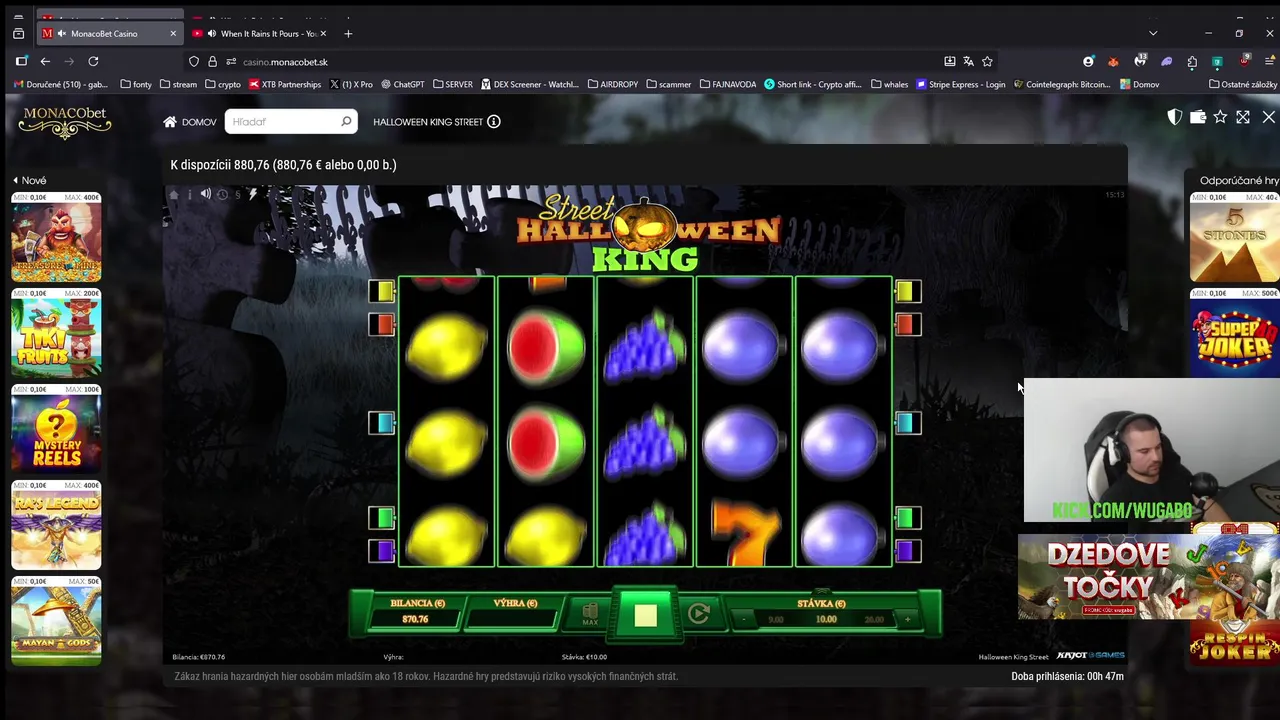Select the 20.00 bet value
This screenshot has width=1280, height=720.
click(874, 619)
